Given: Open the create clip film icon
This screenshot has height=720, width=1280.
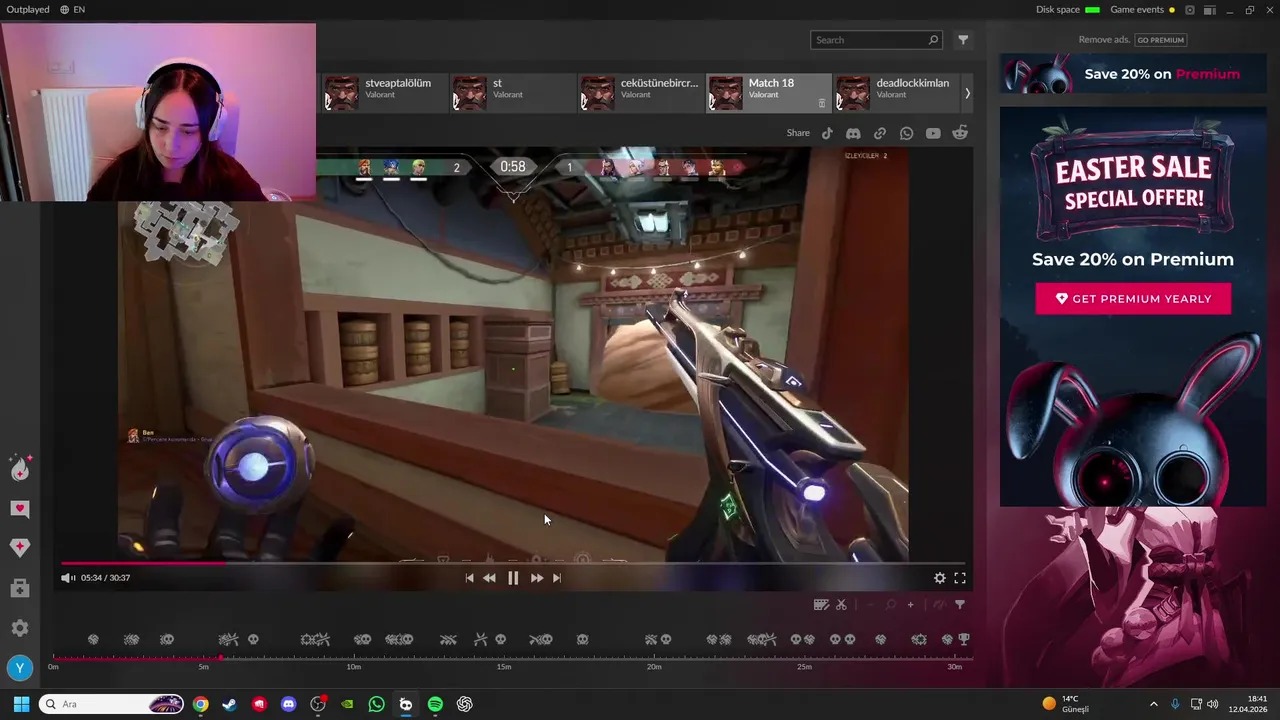Looking at the screenshot, I should pyautogui.click(x=821, y=605).
